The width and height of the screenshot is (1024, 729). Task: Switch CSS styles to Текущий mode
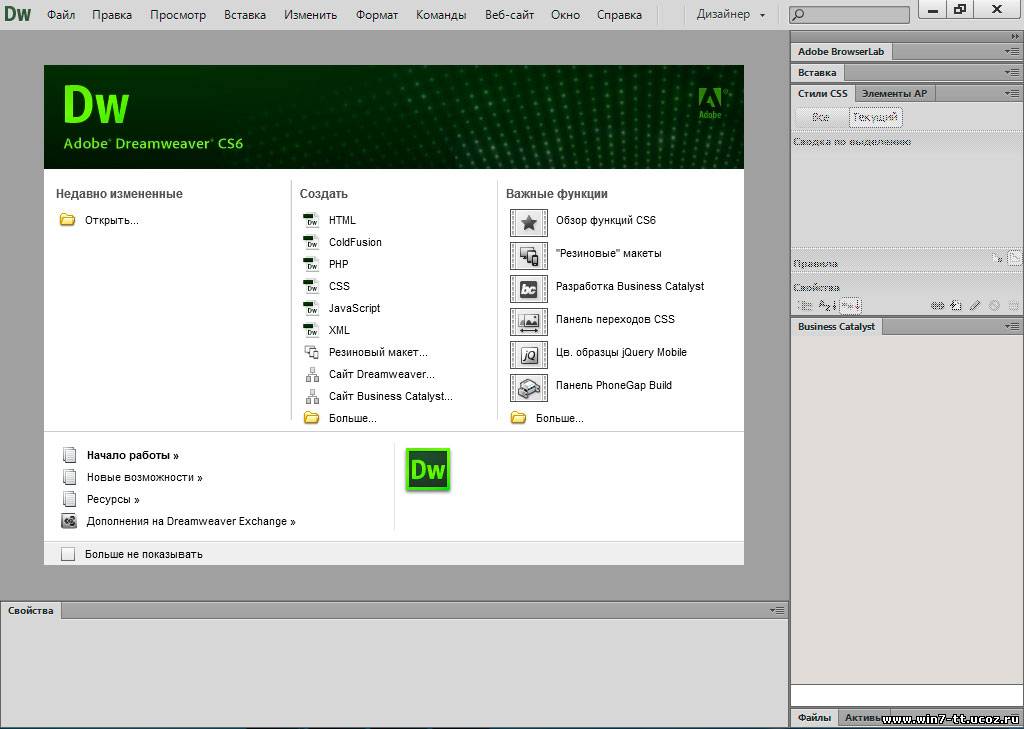(876, 118)
